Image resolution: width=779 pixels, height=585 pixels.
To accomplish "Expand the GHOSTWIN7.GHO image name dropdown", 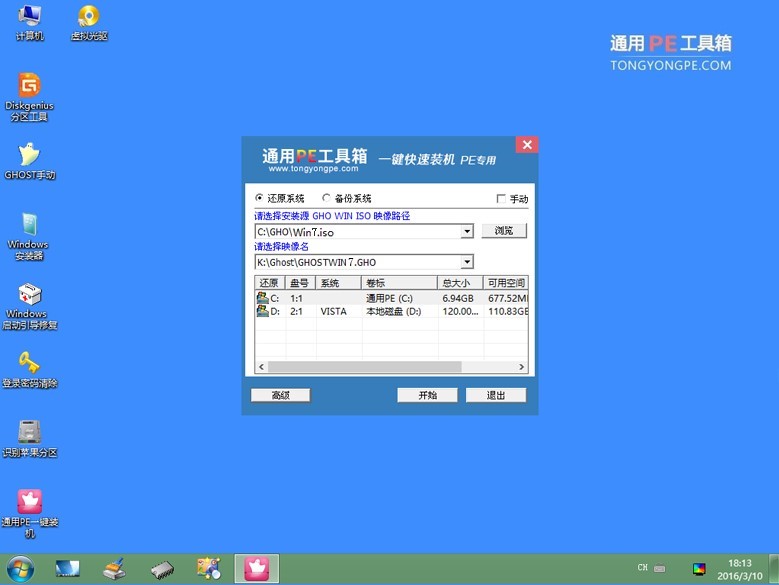I will click(x=467, y=262).
